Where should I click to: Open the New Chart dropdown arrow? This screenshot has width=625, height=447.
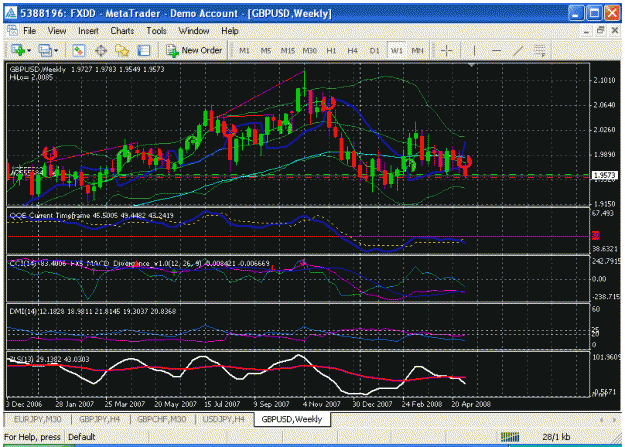29,51
